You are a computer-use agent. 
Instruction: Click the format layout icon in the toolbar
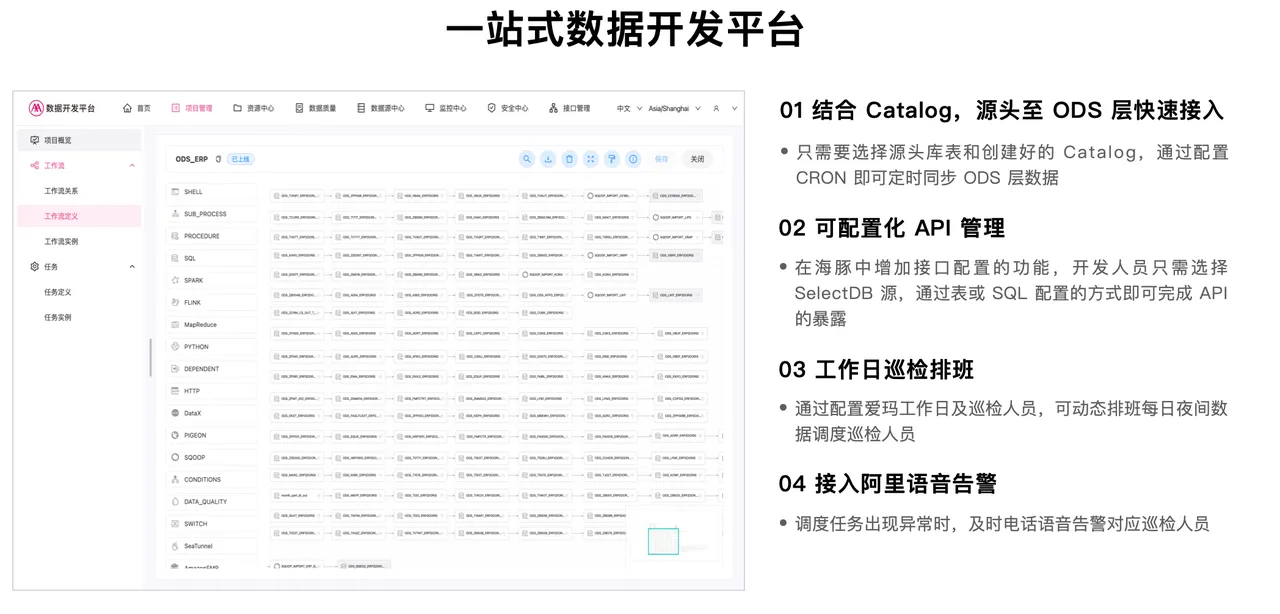[x=610, y=159]
